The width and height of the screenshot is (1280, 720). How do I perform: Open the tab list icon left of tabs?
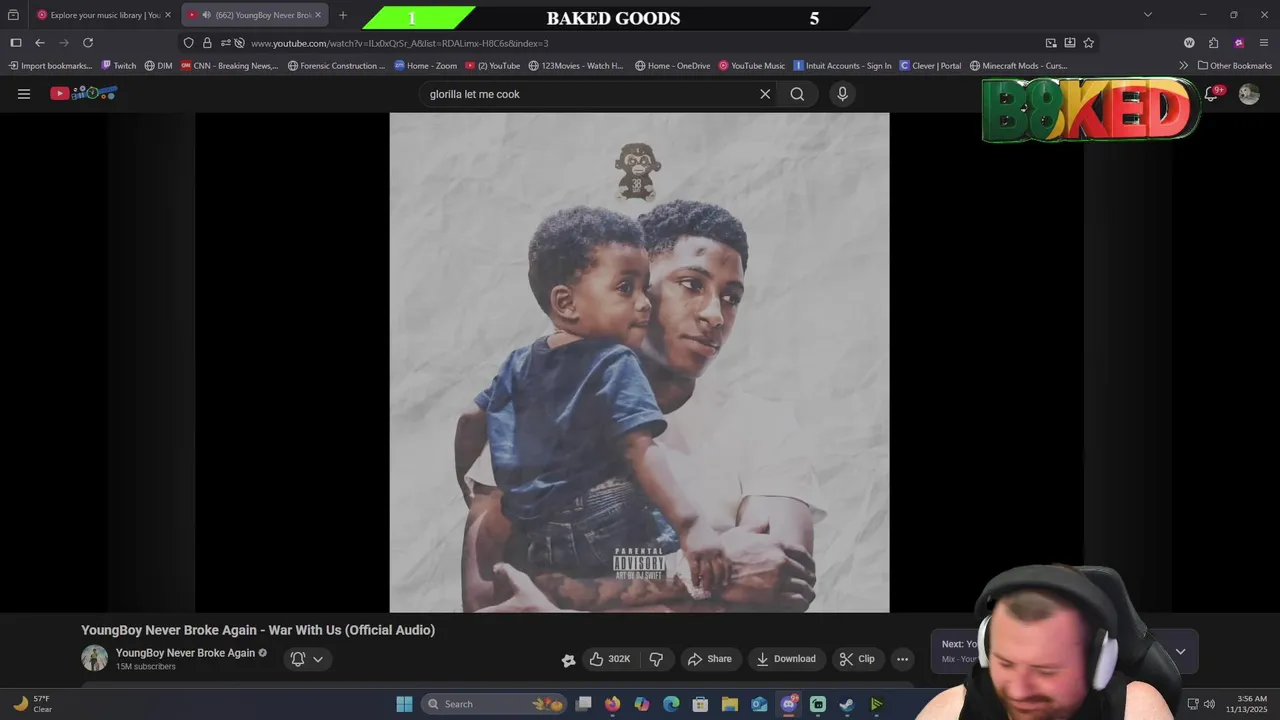click(x=13, y=15)
